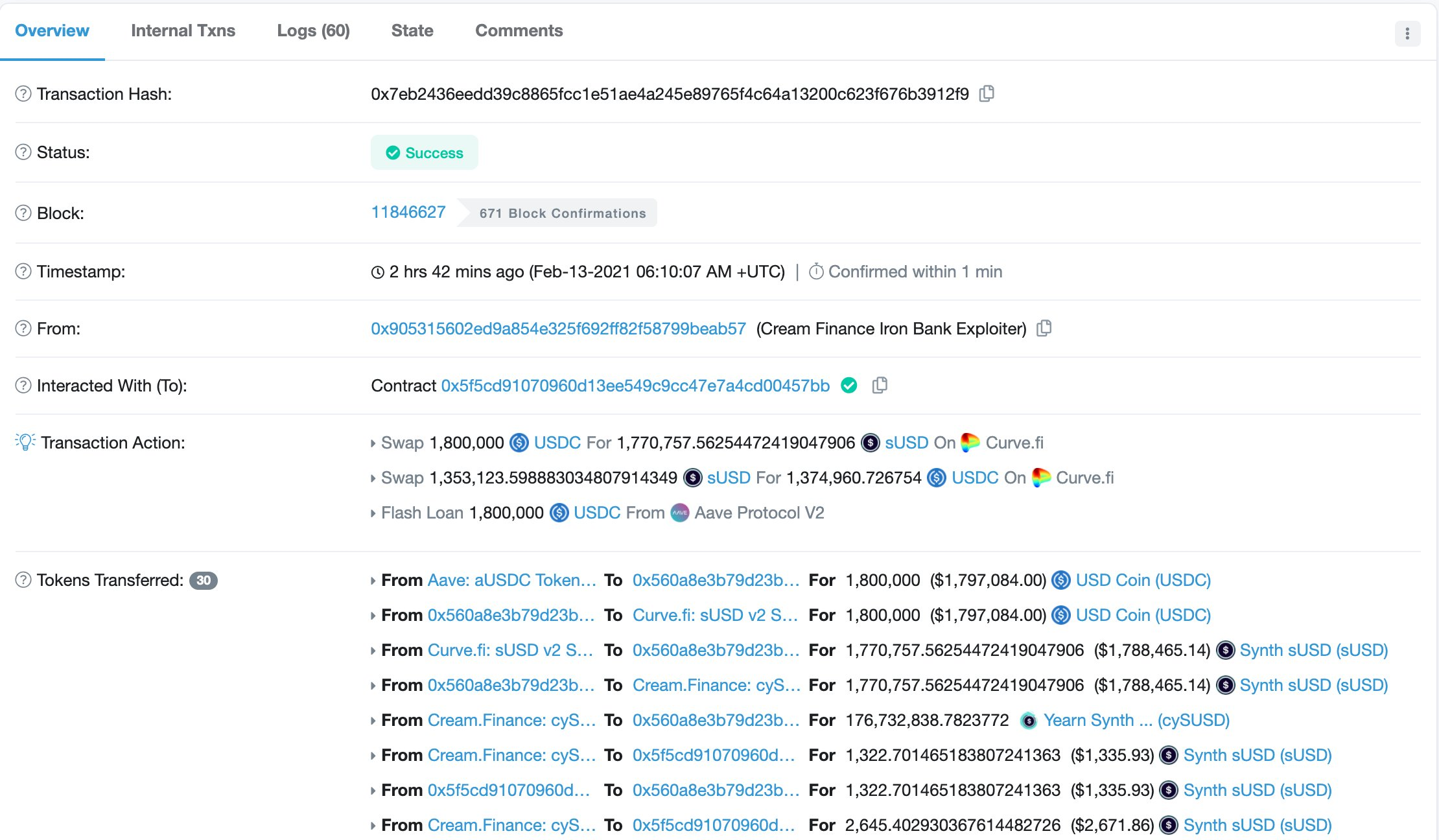The width and height of the screenshot is (1439, 840).
Task: Copy the transaction hash to clipboard
Action: (987, 94)
